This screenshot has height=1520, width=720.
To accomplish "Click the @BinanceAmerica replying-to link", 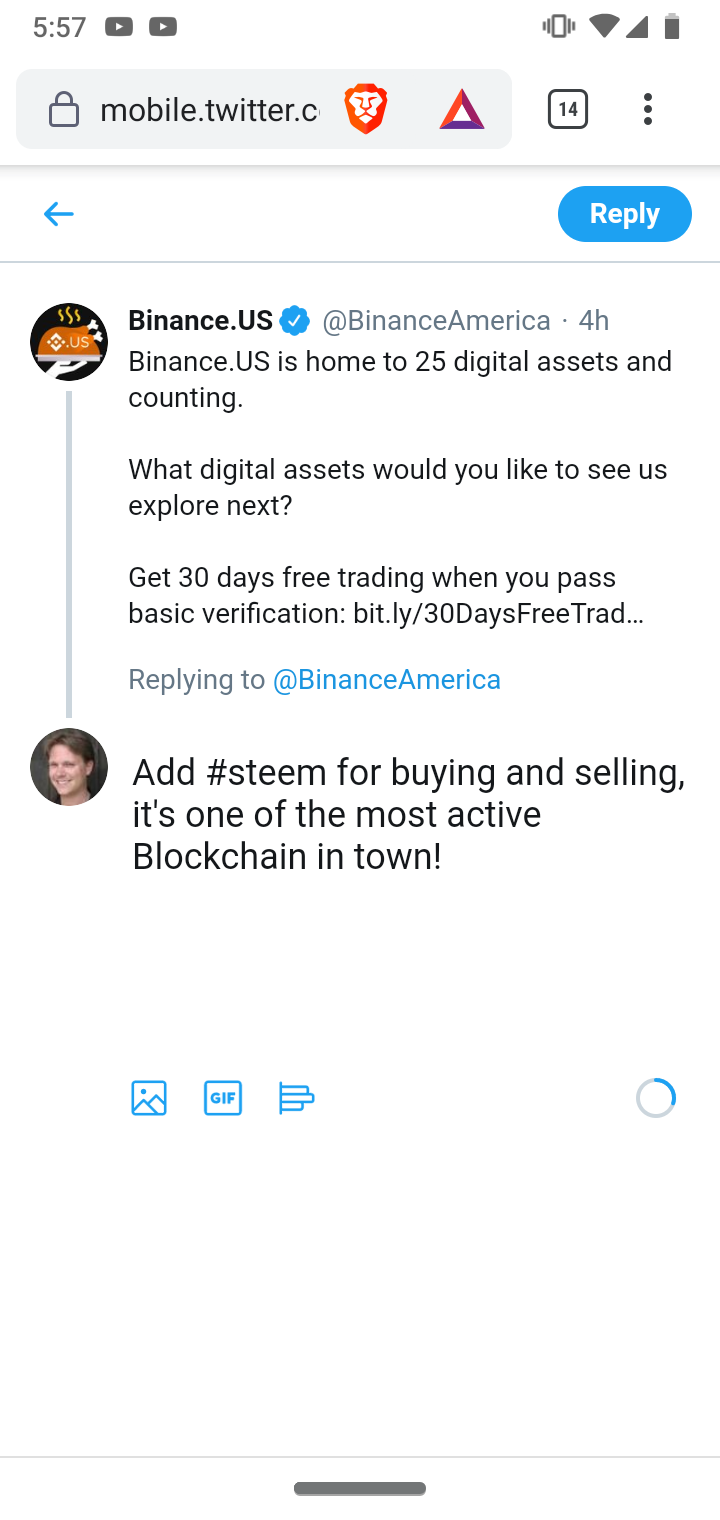I will pos(387,680).
